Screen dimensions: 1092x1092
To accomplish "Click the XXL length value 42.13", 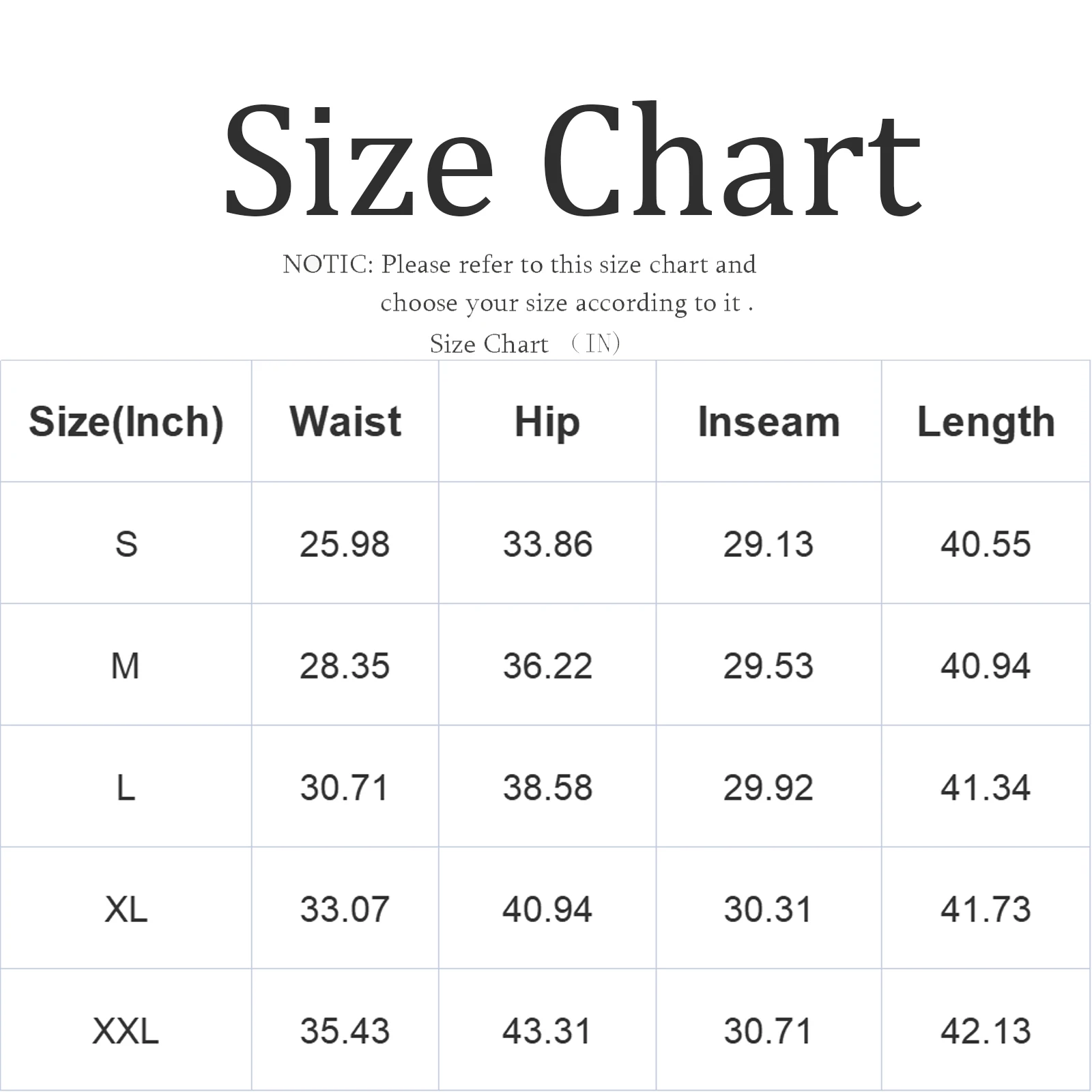I will [x=986, y=1031].
